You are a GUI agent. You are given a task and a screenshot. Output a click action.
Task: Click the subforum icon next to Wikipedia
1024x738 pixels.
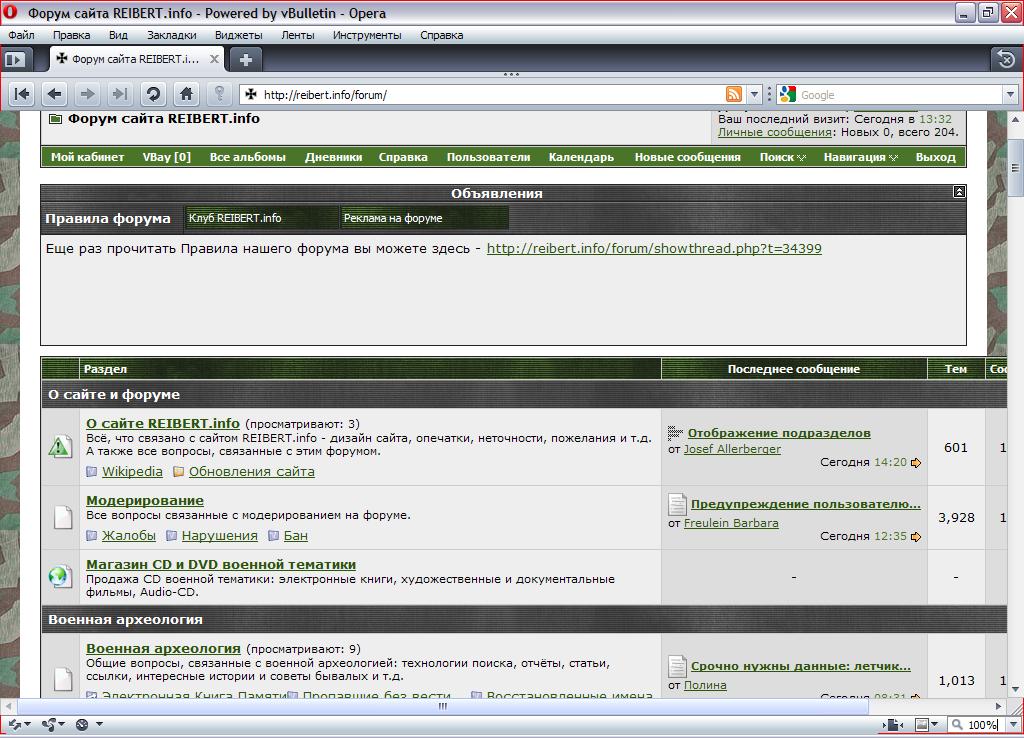pos(91,472)
